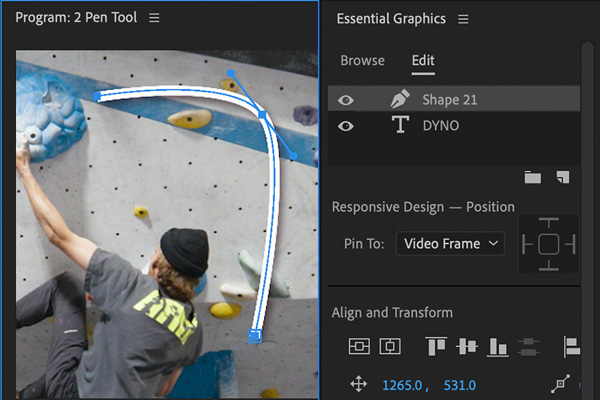This screenshot has width=600, height=400.
Task: Click the New Layer icon
Action: pos(563,177)
